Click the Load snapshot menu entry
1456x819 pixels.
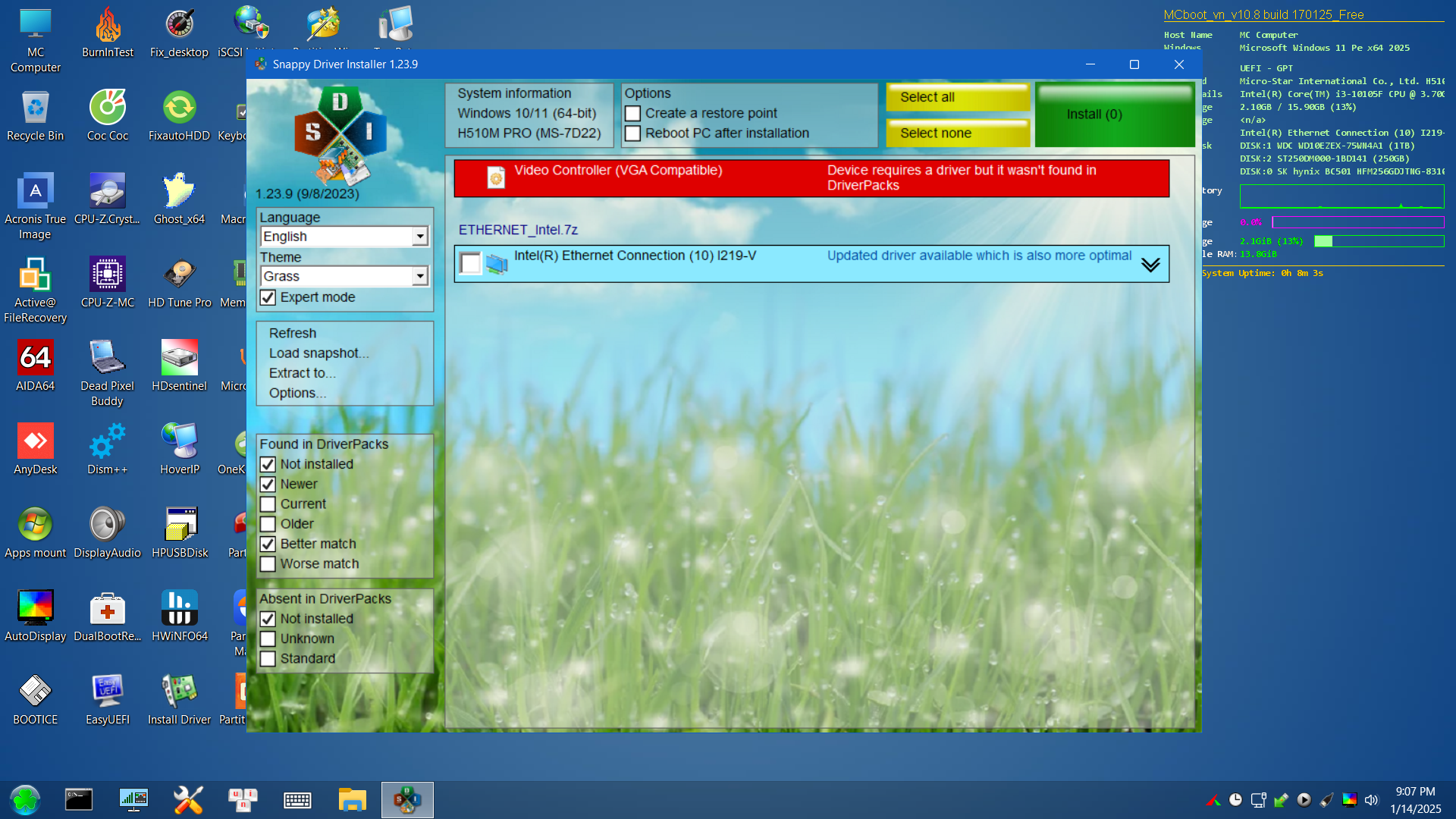[x=318, y=353]
